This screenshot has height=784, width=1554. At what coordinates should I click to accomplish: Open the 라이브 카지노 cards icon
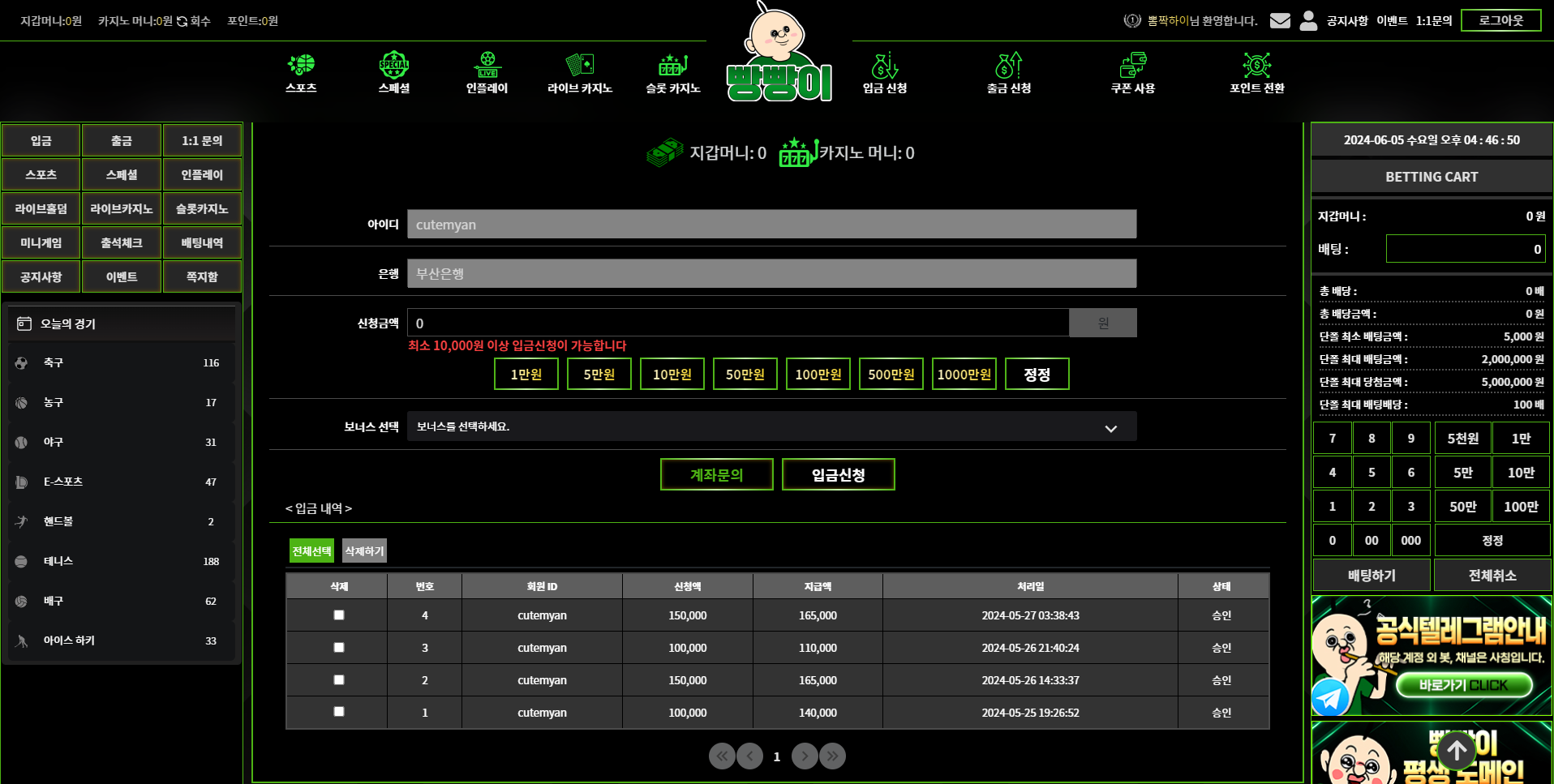click(579, 65)
